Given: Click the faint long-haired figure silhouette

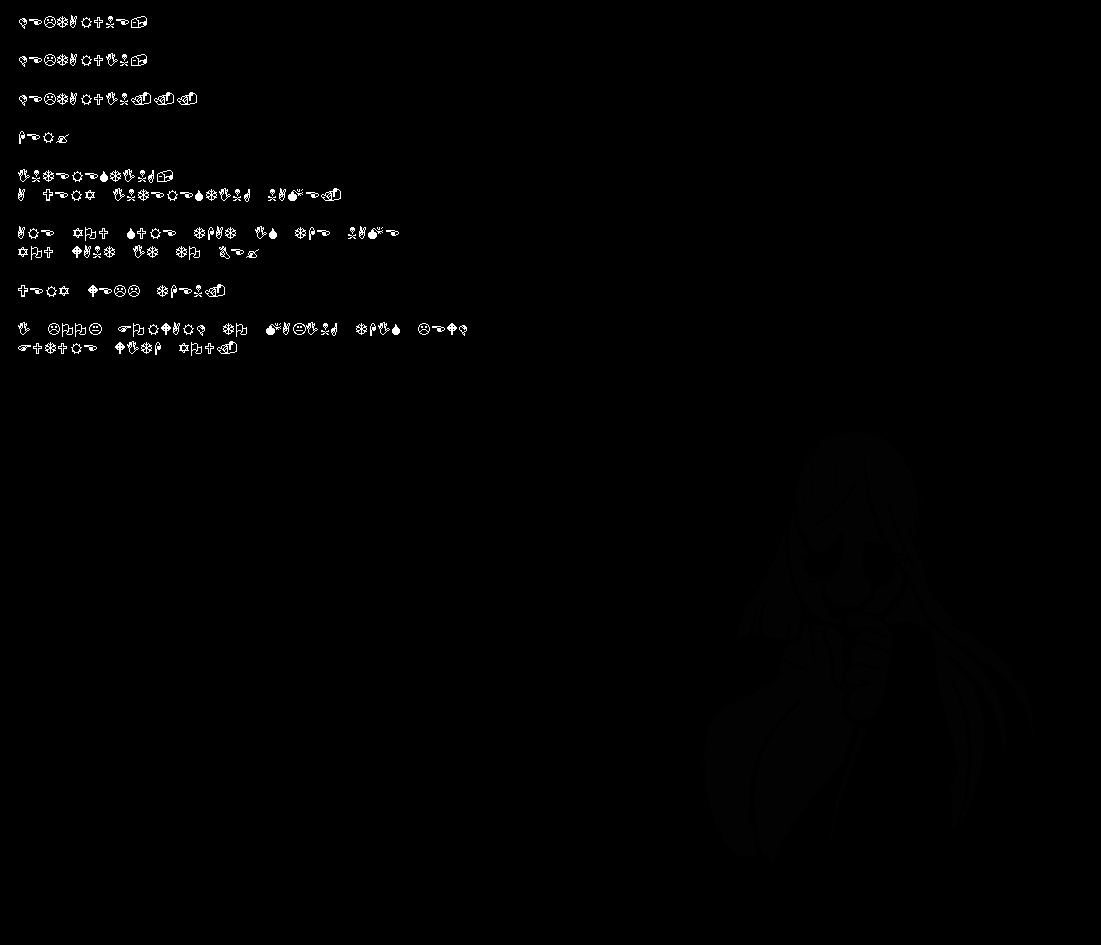Looking at the screenshot, I should [867, 646].
